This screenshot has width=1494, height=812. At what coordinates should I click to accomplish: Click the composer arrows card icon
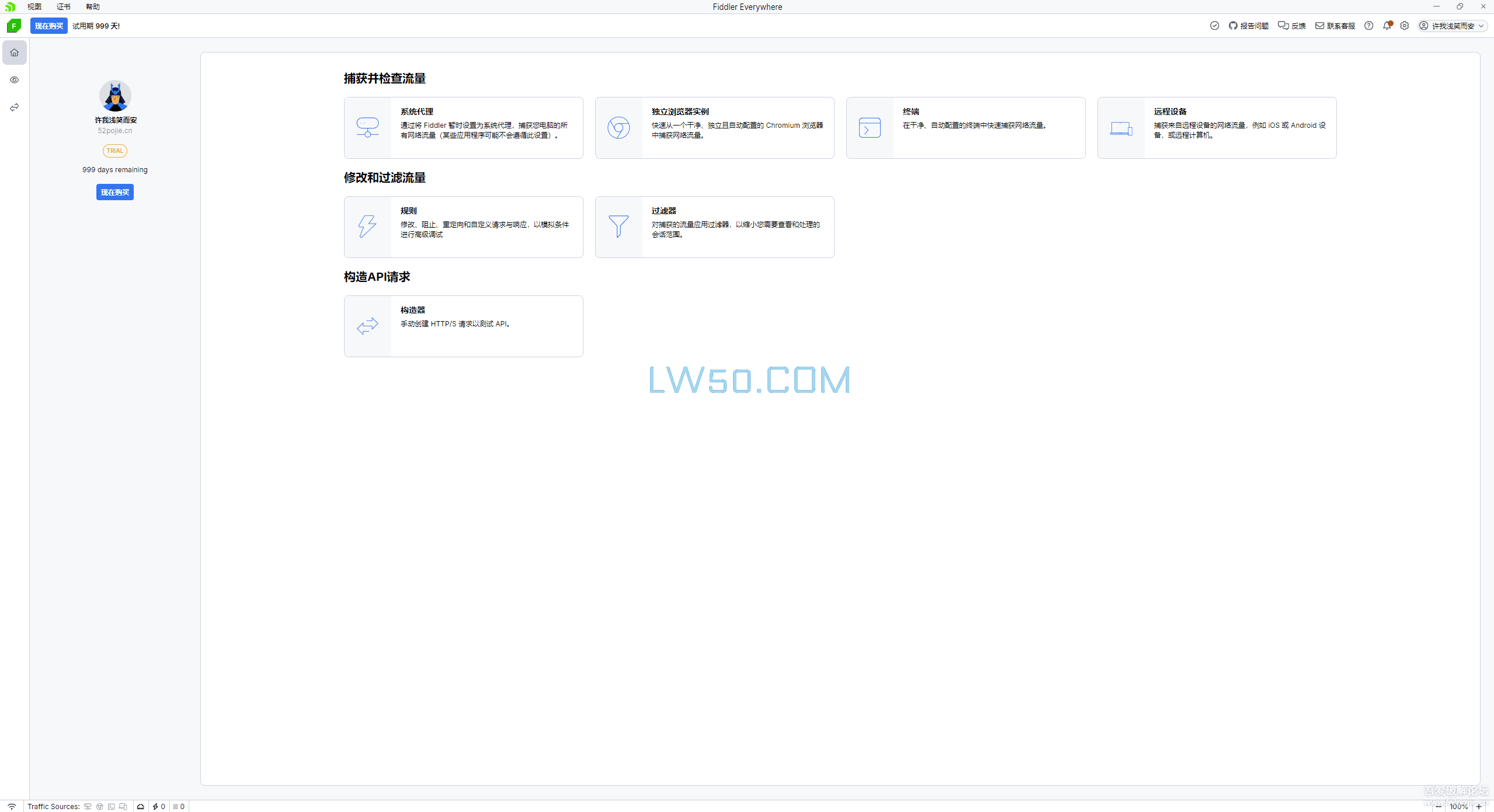pyautogui.click(x=367, y=326)
